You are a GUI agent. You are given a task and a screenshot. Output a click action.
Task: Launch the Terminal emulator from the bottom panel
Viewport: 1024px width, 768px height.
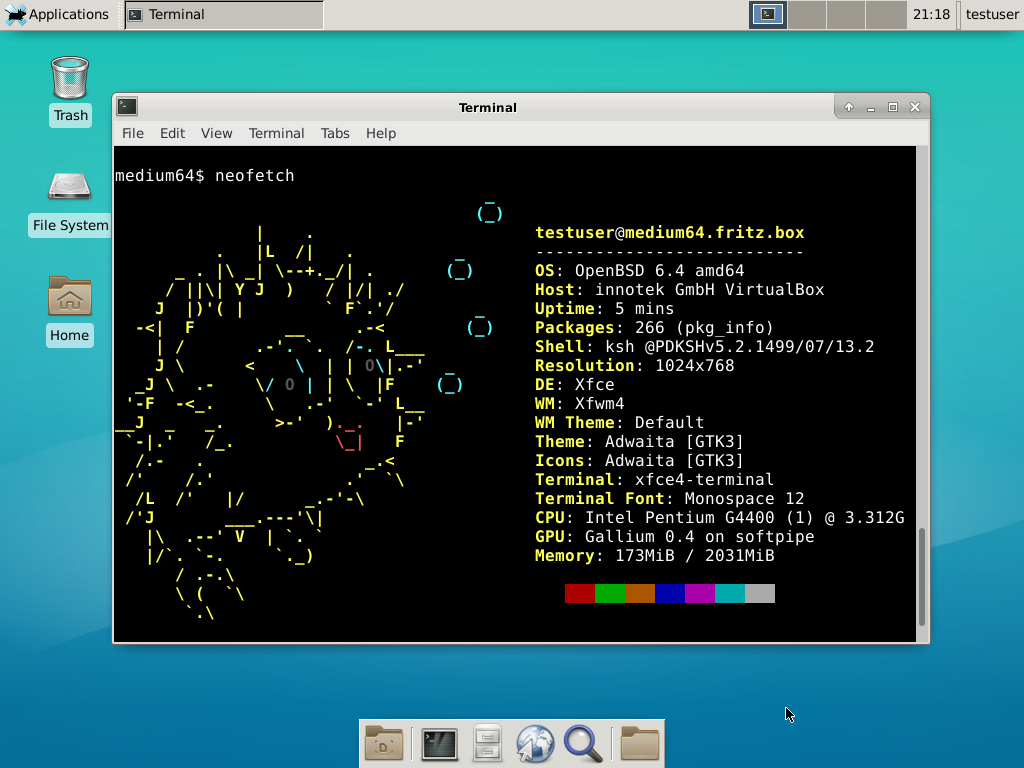(439, 743)
